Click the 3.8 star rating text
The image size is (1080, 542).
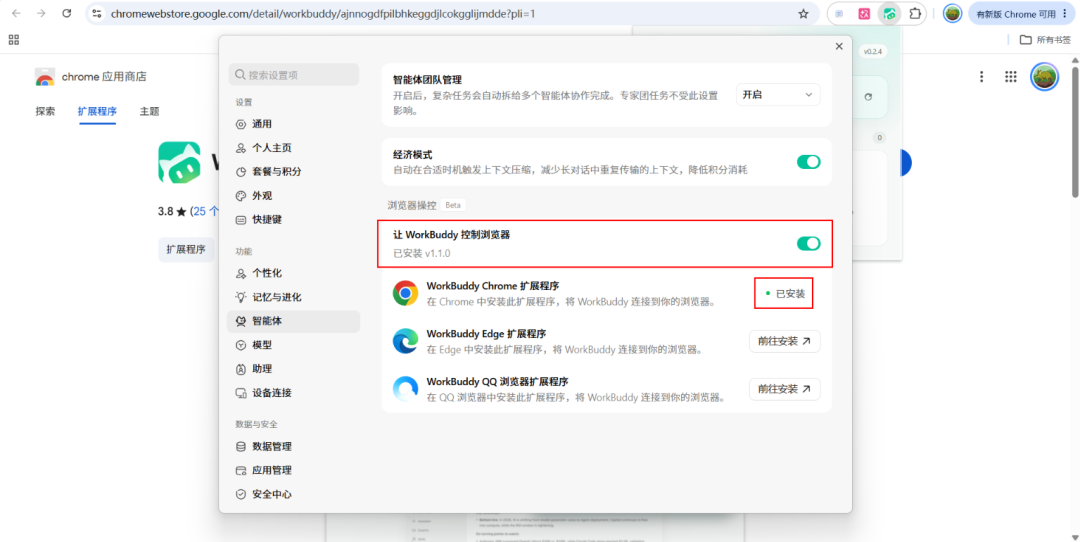172,212
